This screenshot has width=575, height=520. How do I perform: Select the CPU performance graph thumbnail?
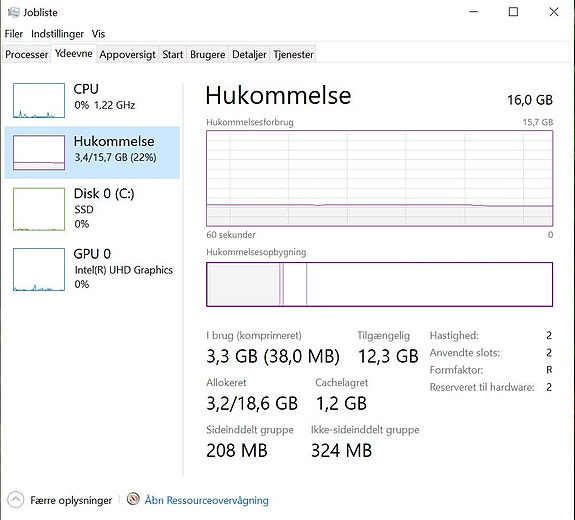39,100
